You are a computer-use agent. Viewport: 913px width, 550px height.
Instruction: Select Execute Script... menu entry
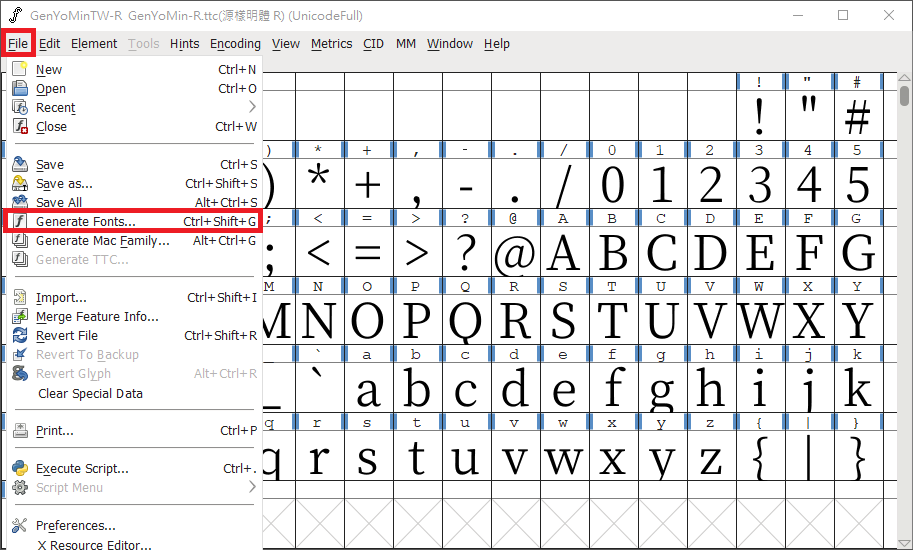pos(133,469)
